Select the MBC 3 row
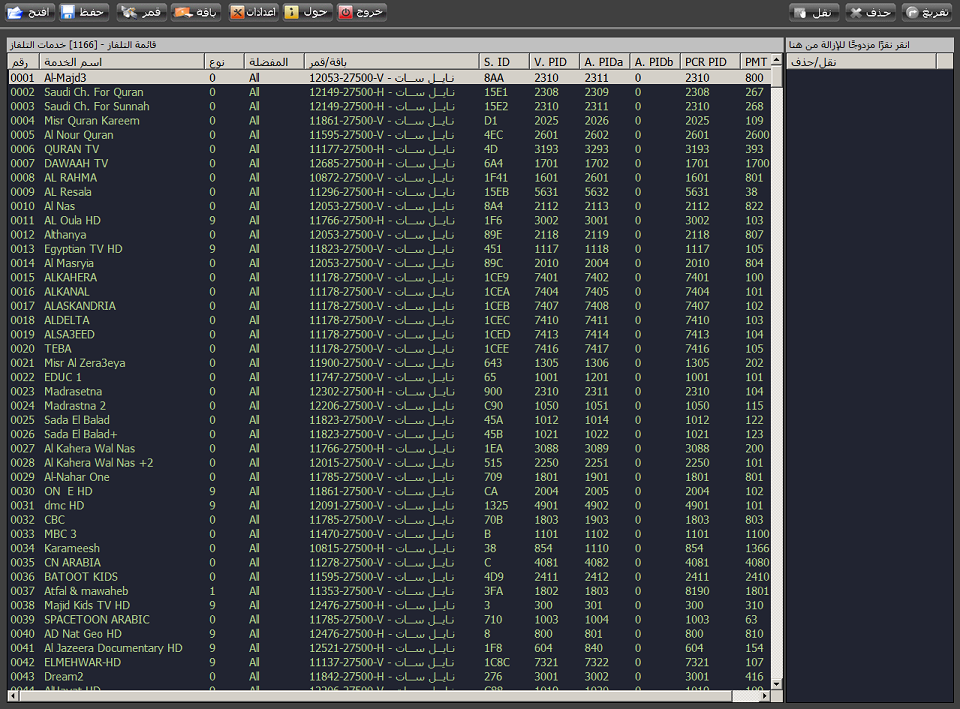 pos(389,534)
